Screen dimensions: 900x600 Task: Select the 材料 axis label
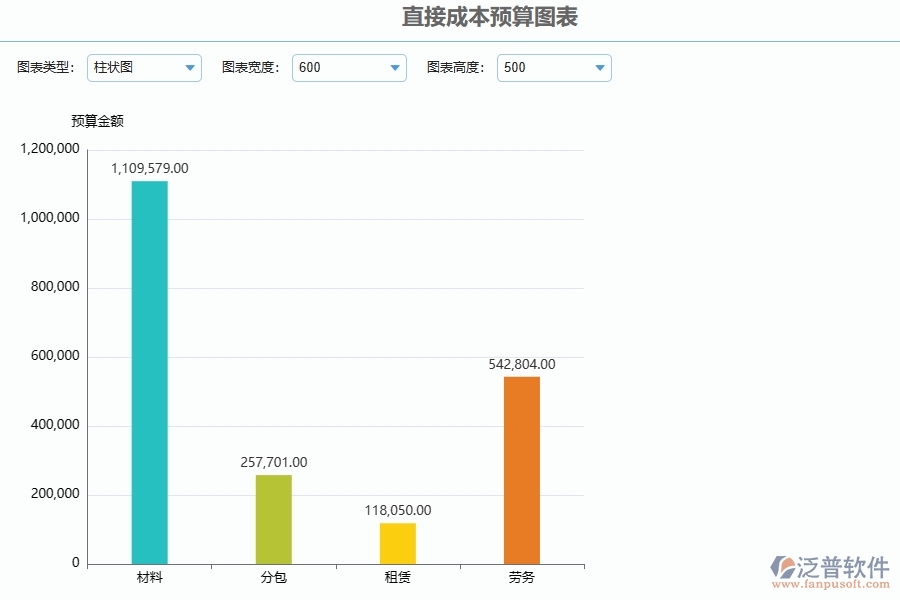coord(148,578)
